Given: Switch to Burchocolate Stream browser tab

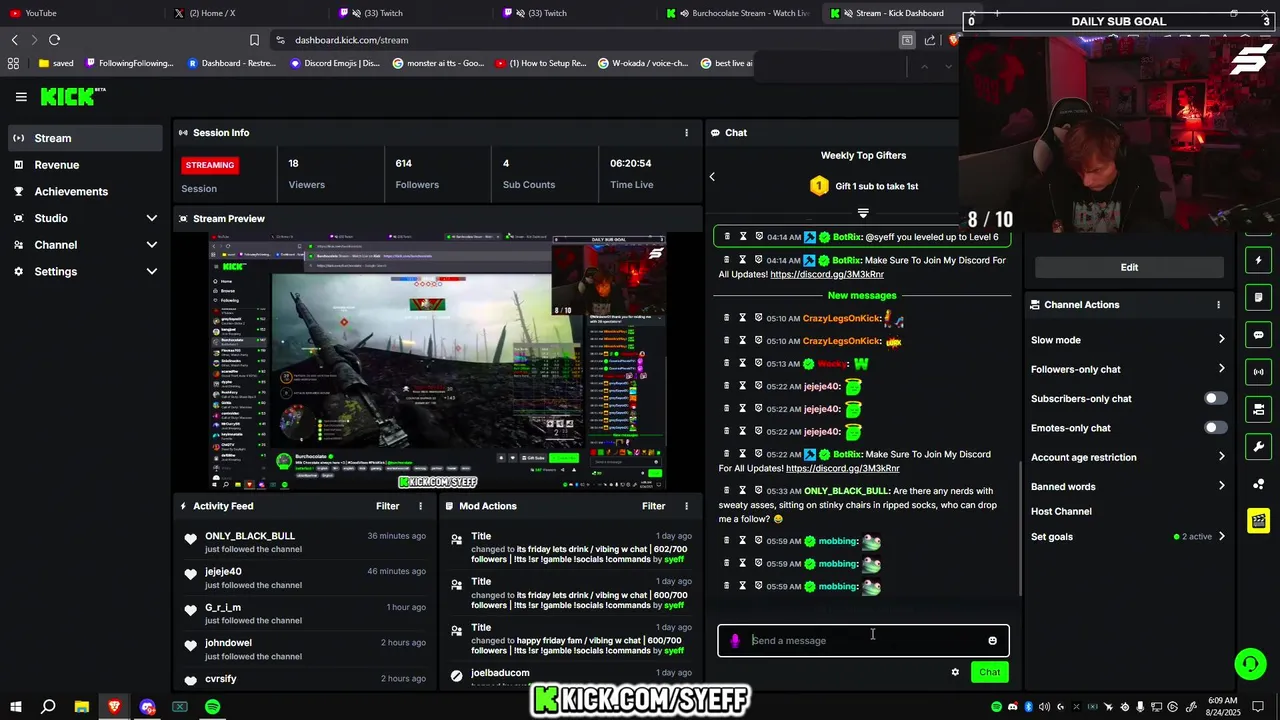Looking at the screenshot, I should tap(740, 13).
